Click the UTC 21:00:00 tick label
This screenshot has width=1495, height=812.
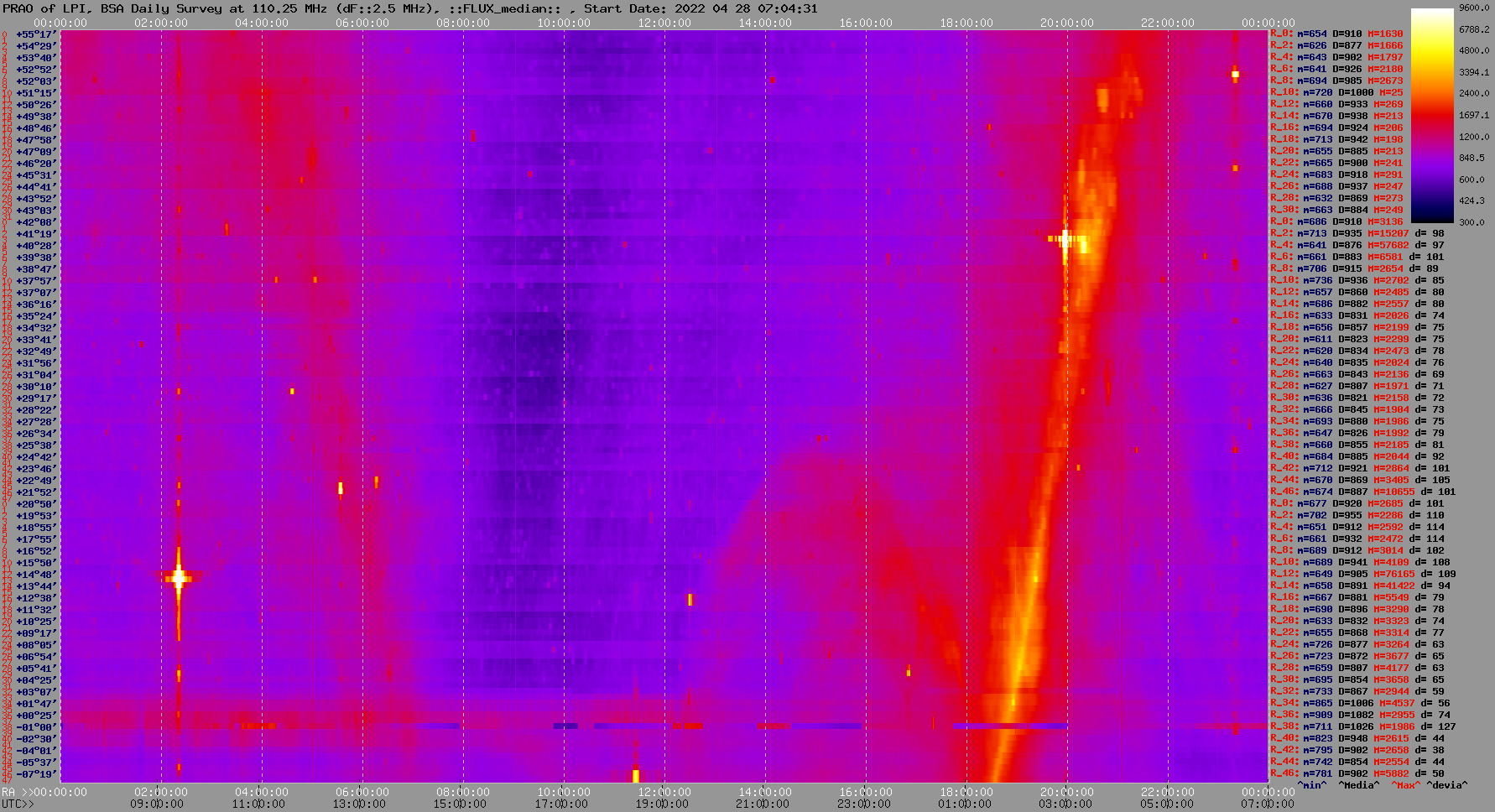[x=763, y=804]
